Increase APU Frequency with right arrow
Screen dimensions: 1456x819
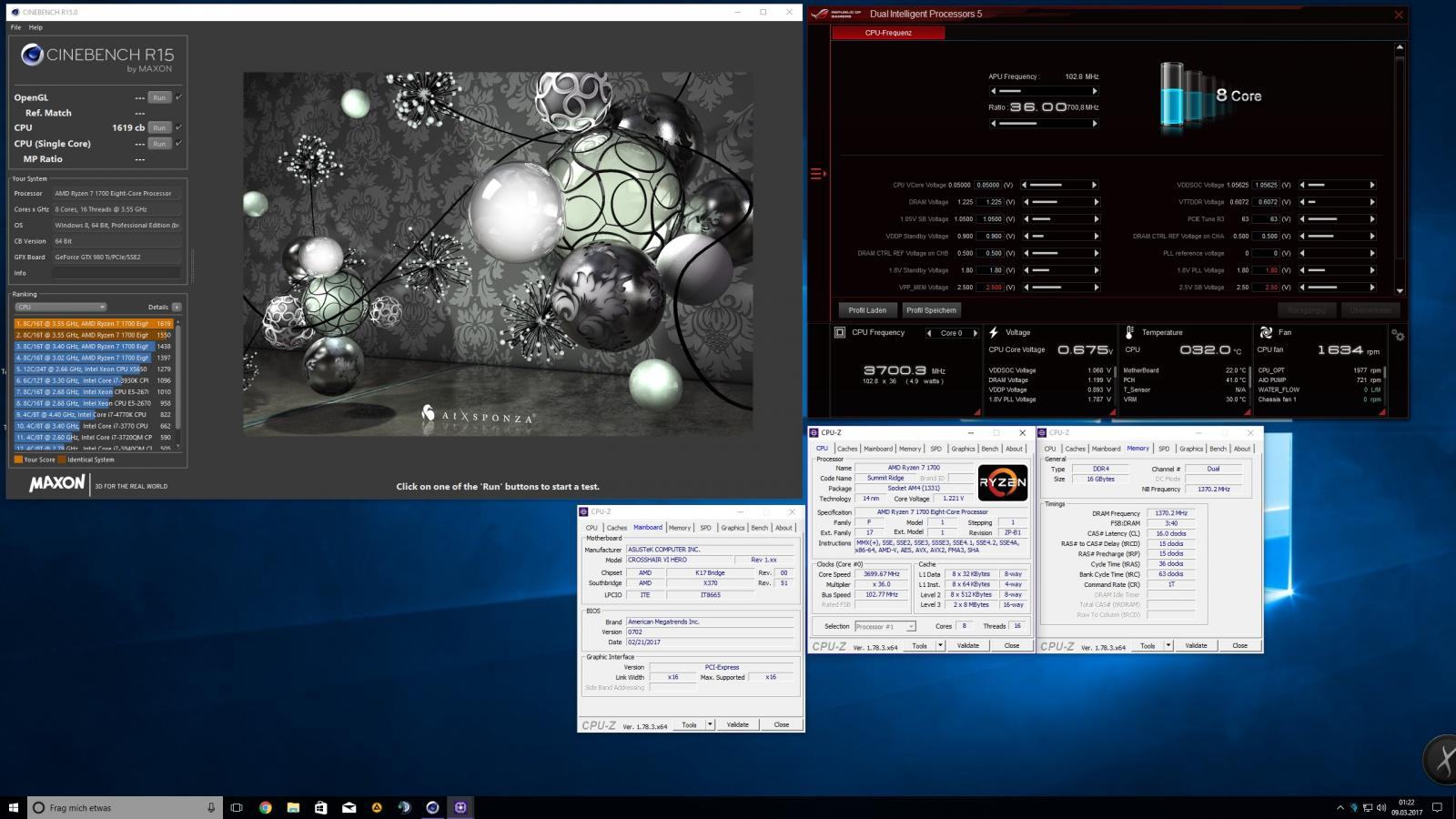click(x=1095, y=91)
